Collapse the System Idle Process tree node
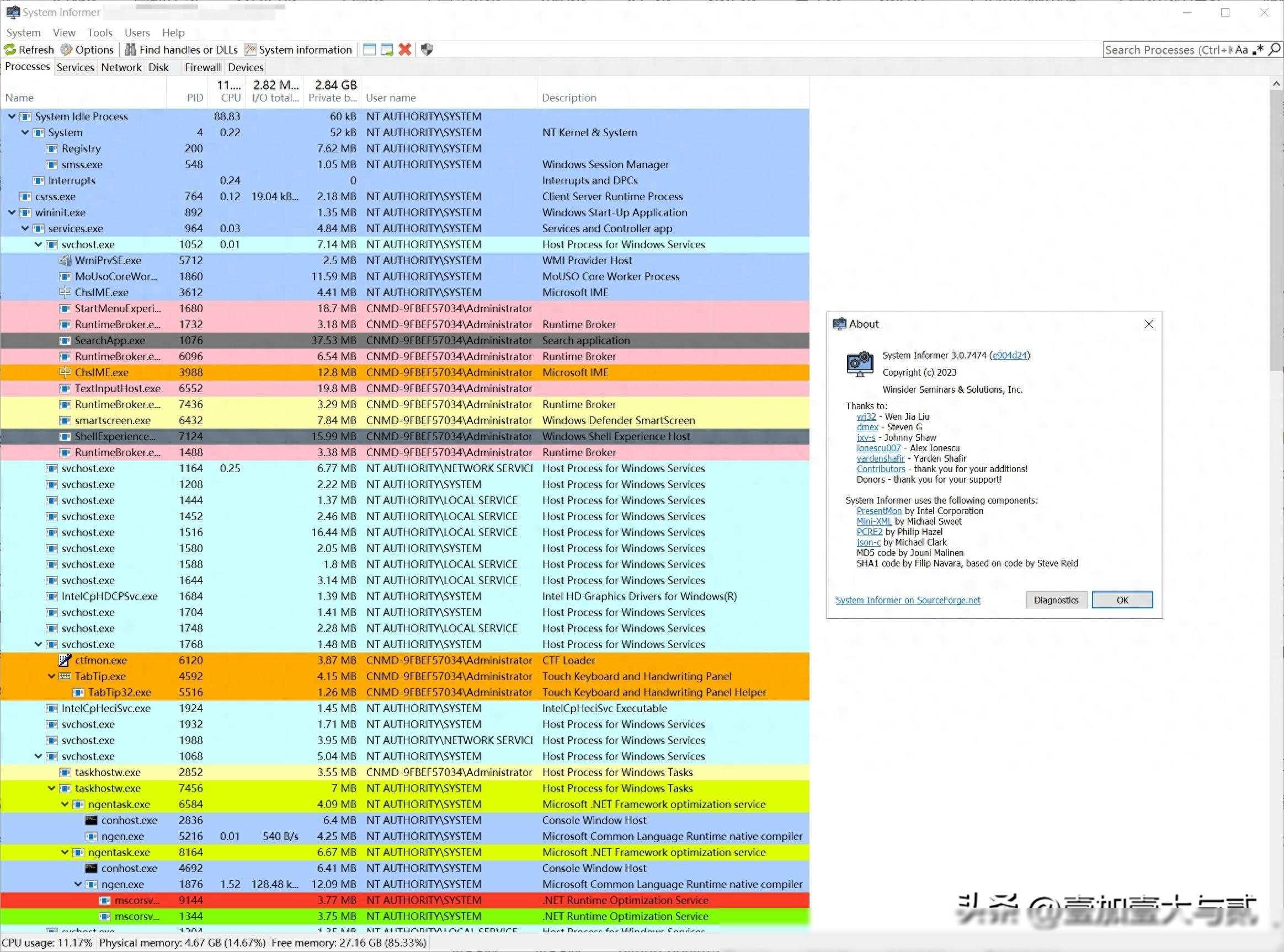The image size is (1284, 952). [x=12, y=116]
